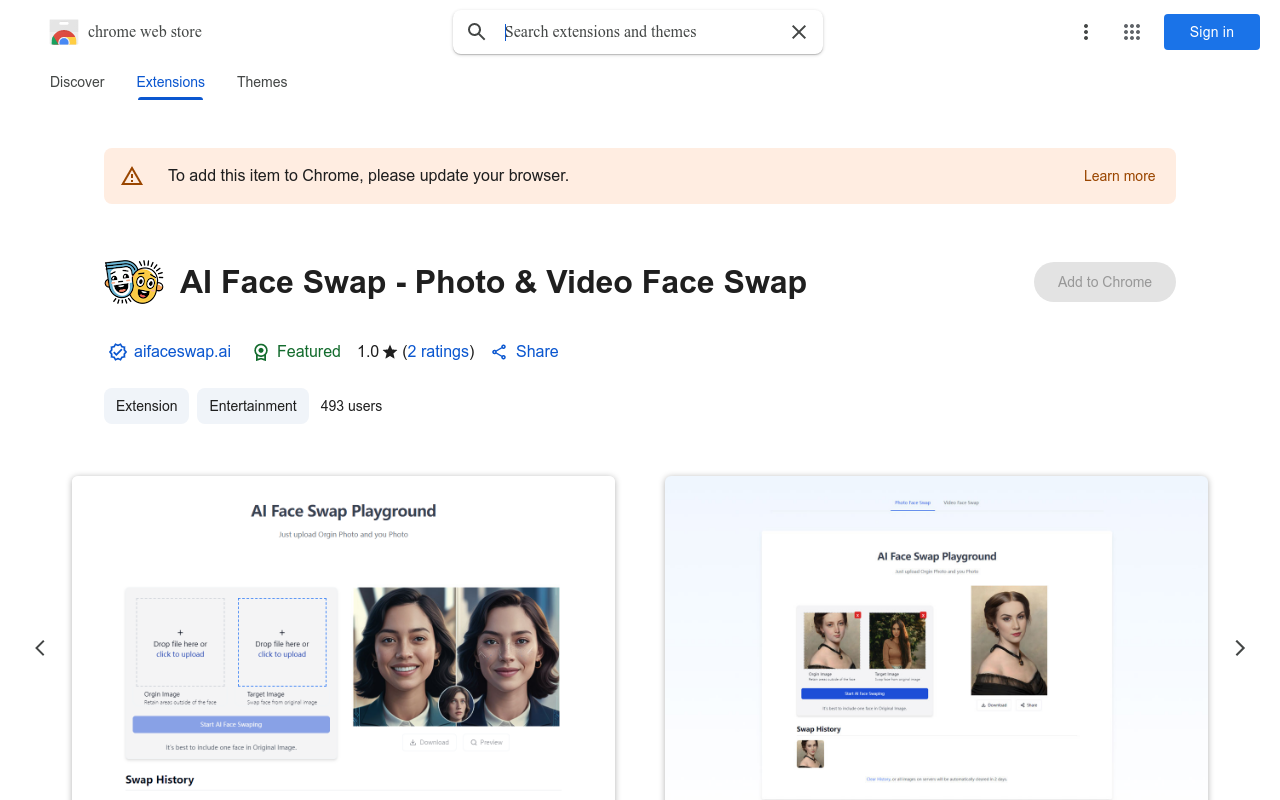Select the Extensions tab
Screen dimensions: 1280x800
pos(171,82)
